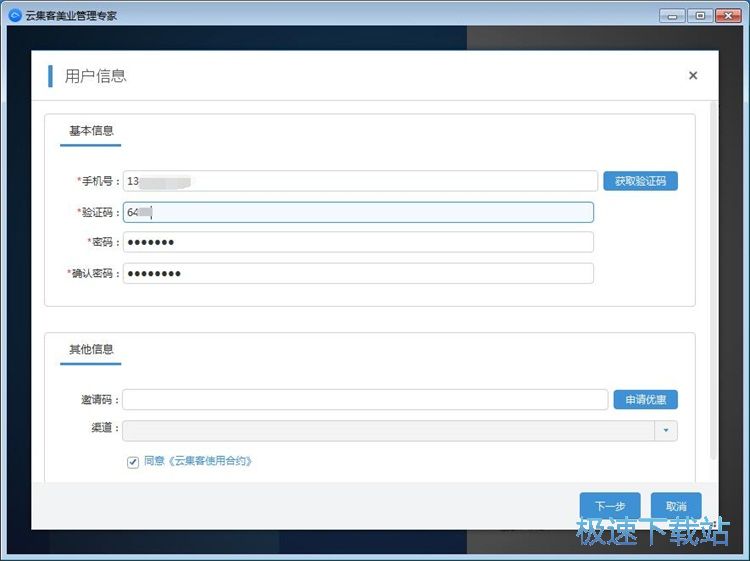Screen dimensions: 750x561
Task: Toggle the 同意 agreement checkbox
Action: pyautogui.click(x=133, y=462)
